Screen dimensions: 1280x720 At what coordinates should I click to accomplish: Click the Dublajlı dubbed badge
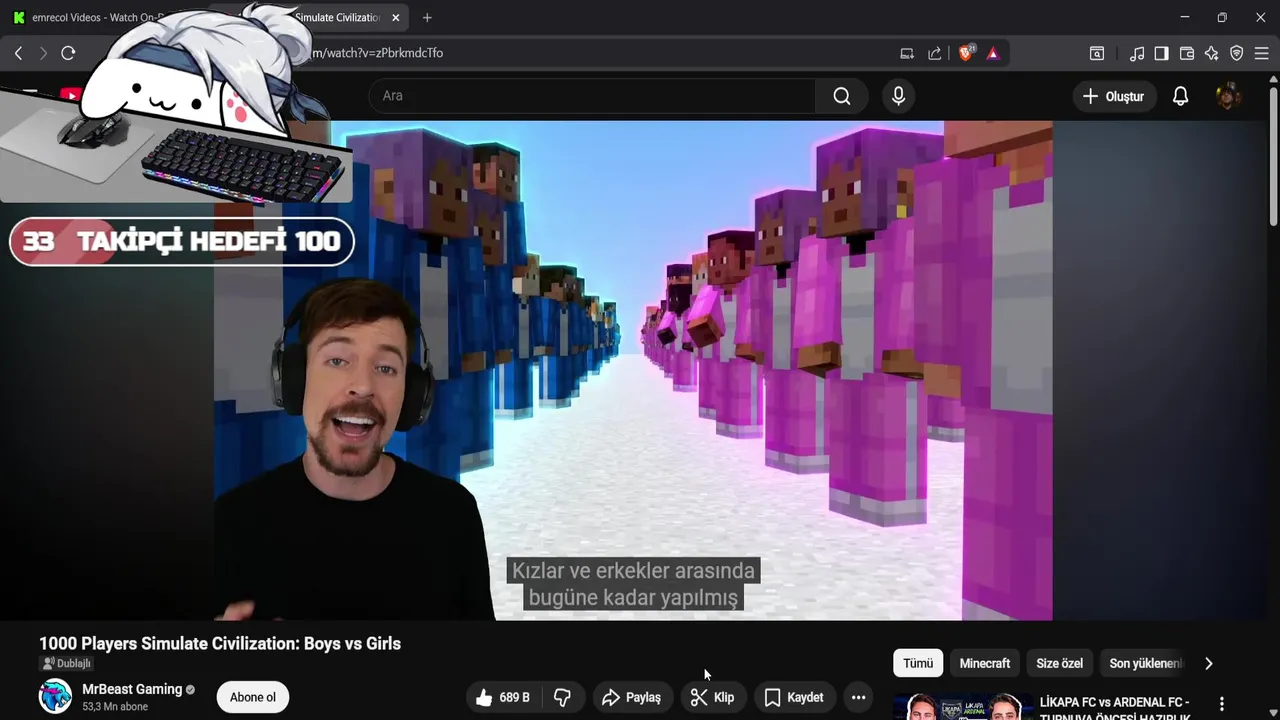point(66,664)
